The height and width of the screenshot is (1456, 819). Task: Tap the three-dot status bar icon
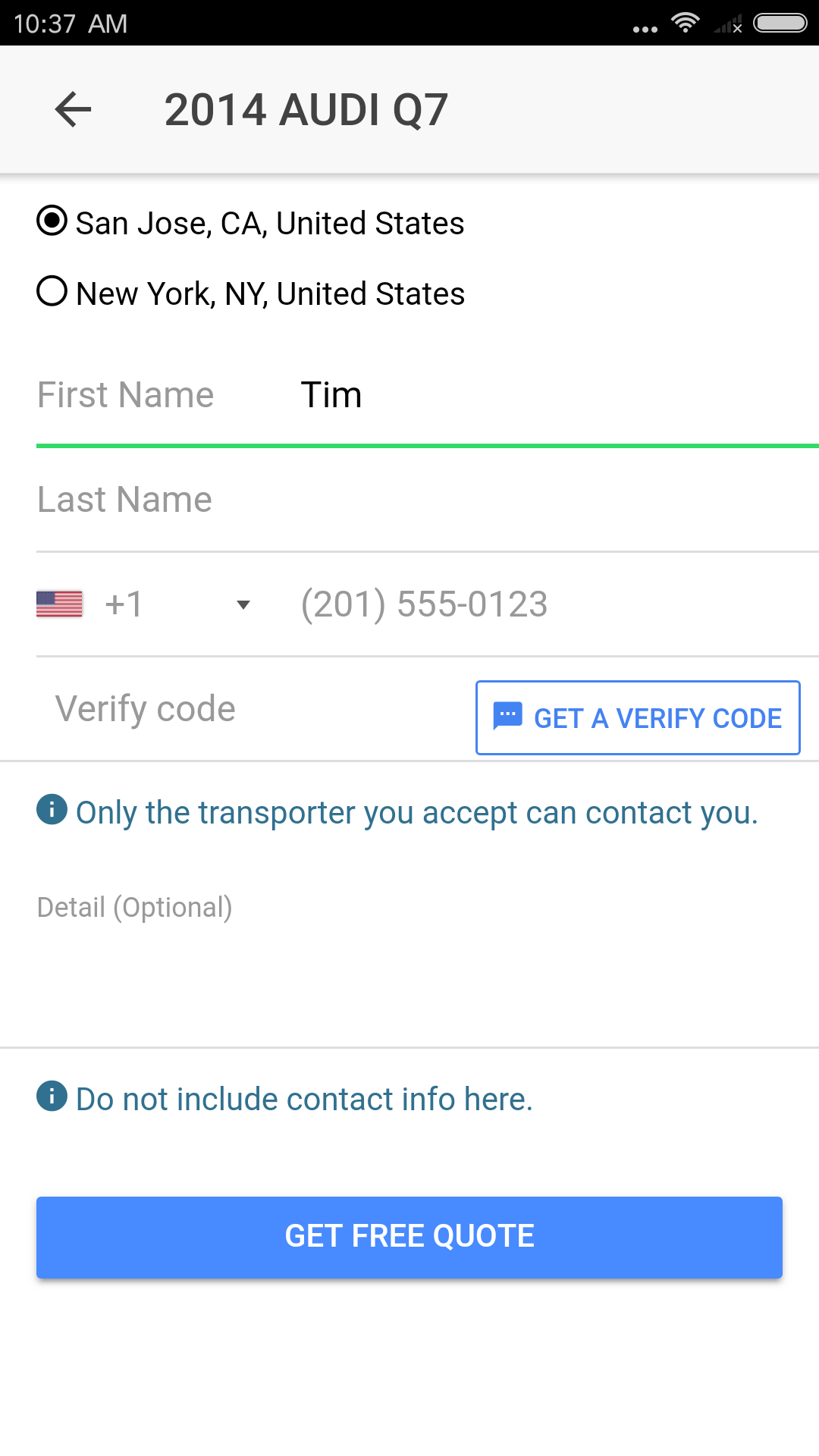[645, 30]
